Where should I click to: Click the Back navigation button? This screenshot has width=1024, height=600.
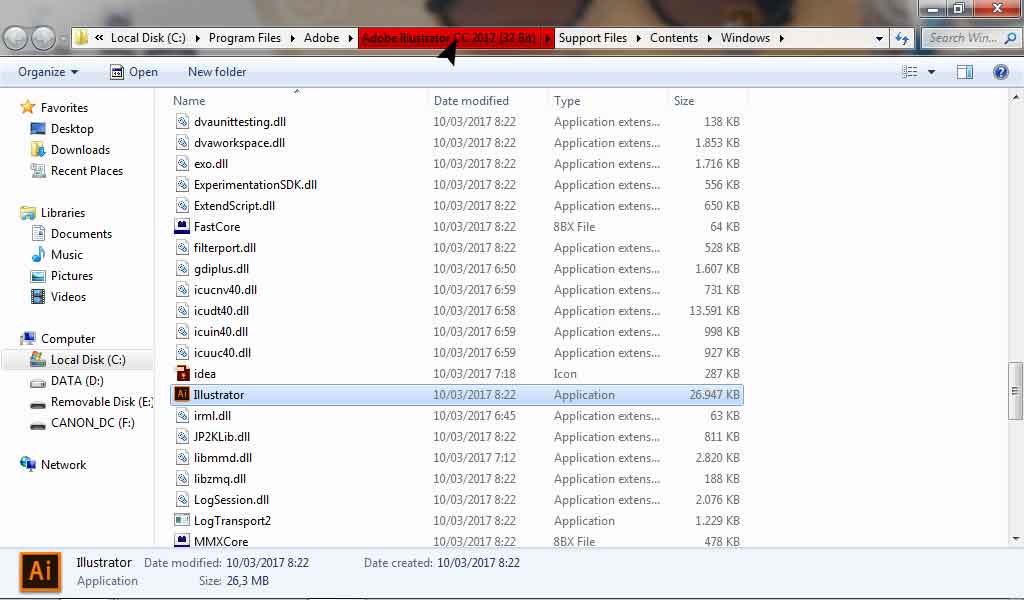coord(16,39)
